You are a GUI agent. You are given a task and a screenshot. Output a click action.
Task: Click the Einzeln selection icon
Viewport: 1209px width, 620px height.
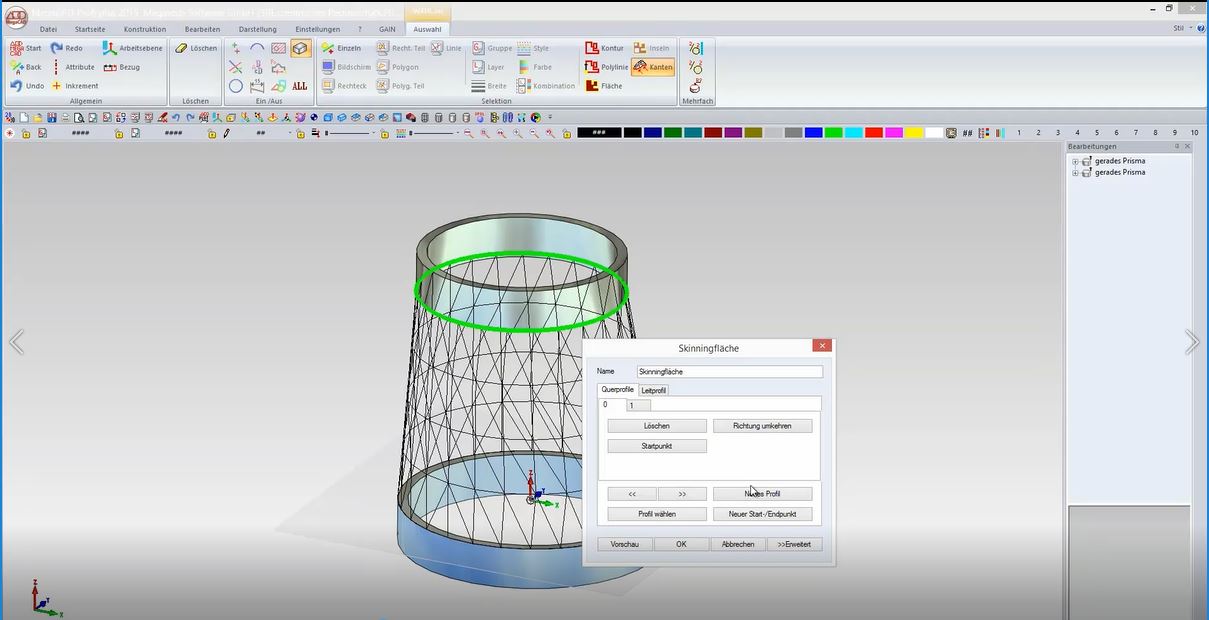click(342, 48)
